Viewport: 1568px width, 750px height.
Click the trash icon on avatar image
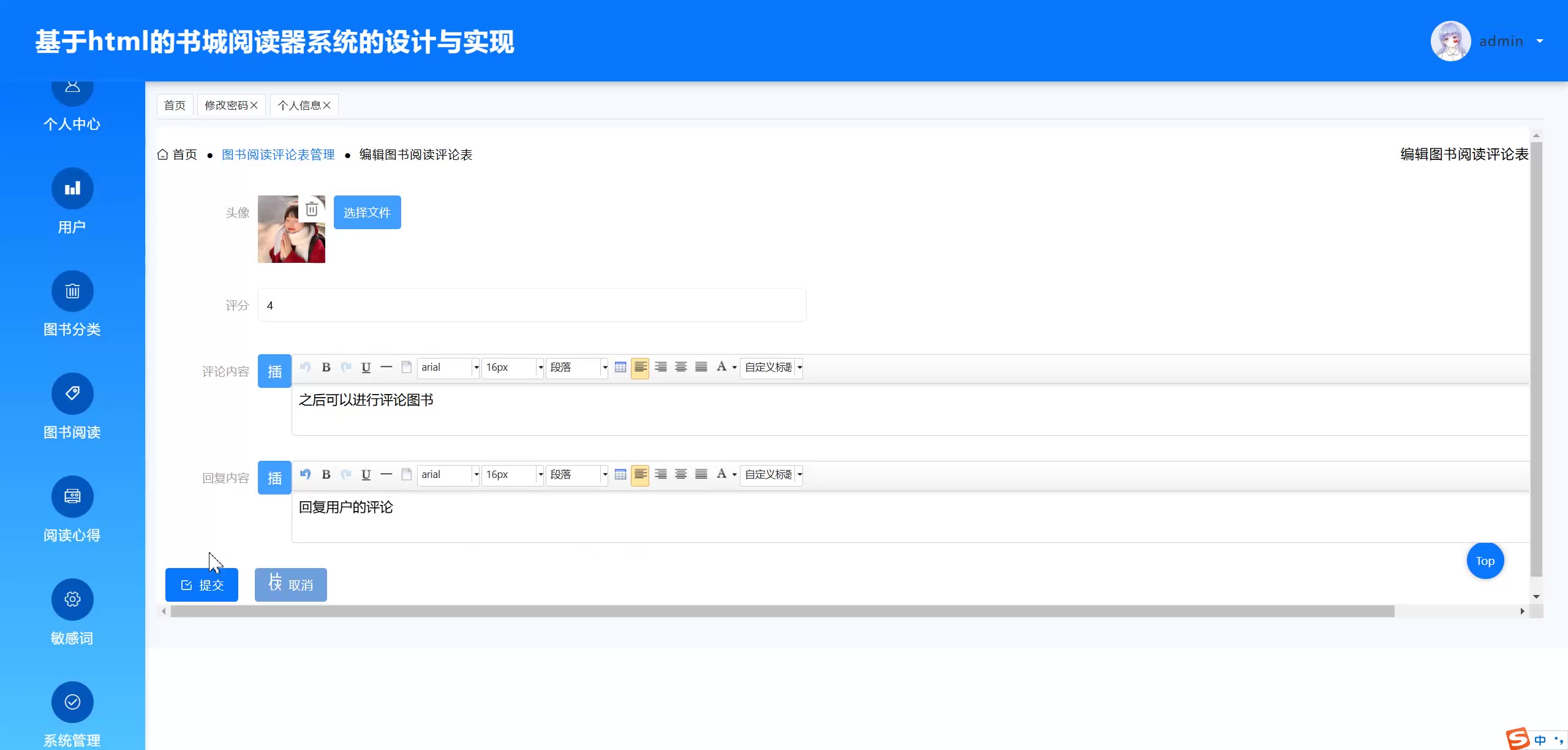[x=311, y=209]
